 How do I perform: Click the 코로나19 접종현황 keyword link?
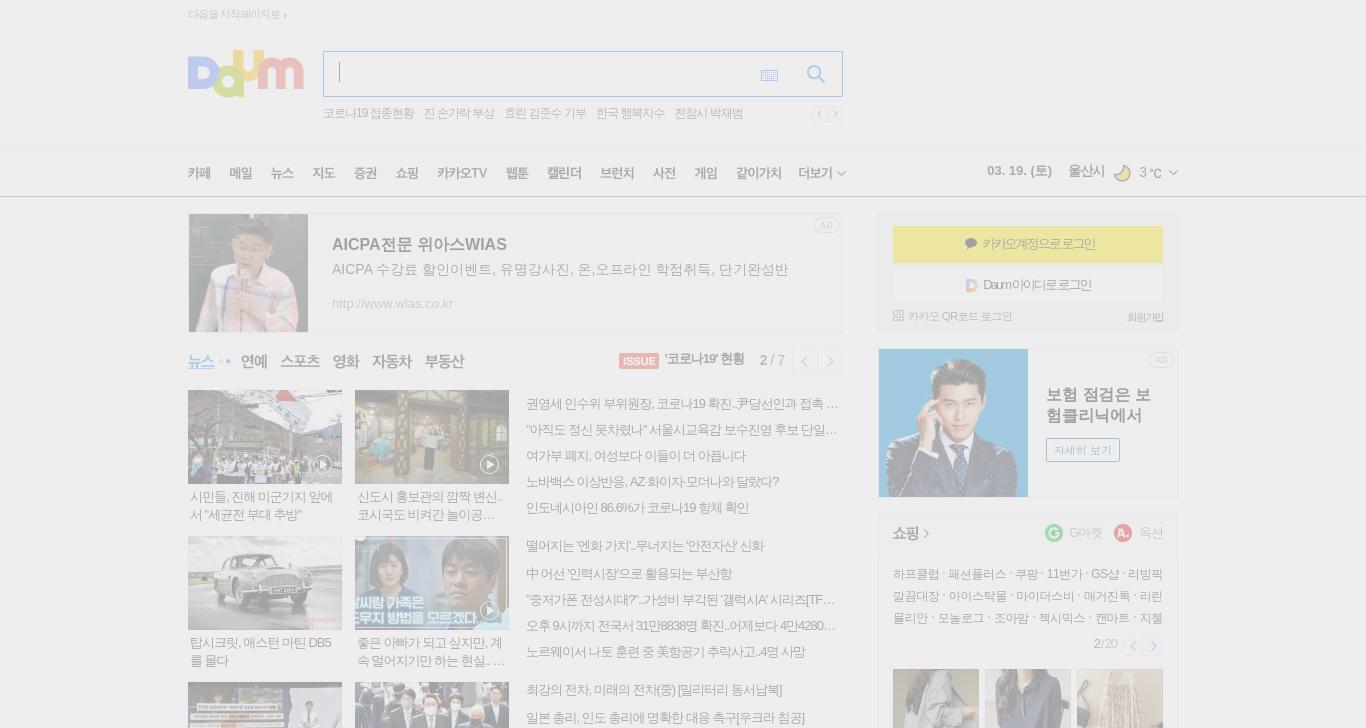coord(368,114)
